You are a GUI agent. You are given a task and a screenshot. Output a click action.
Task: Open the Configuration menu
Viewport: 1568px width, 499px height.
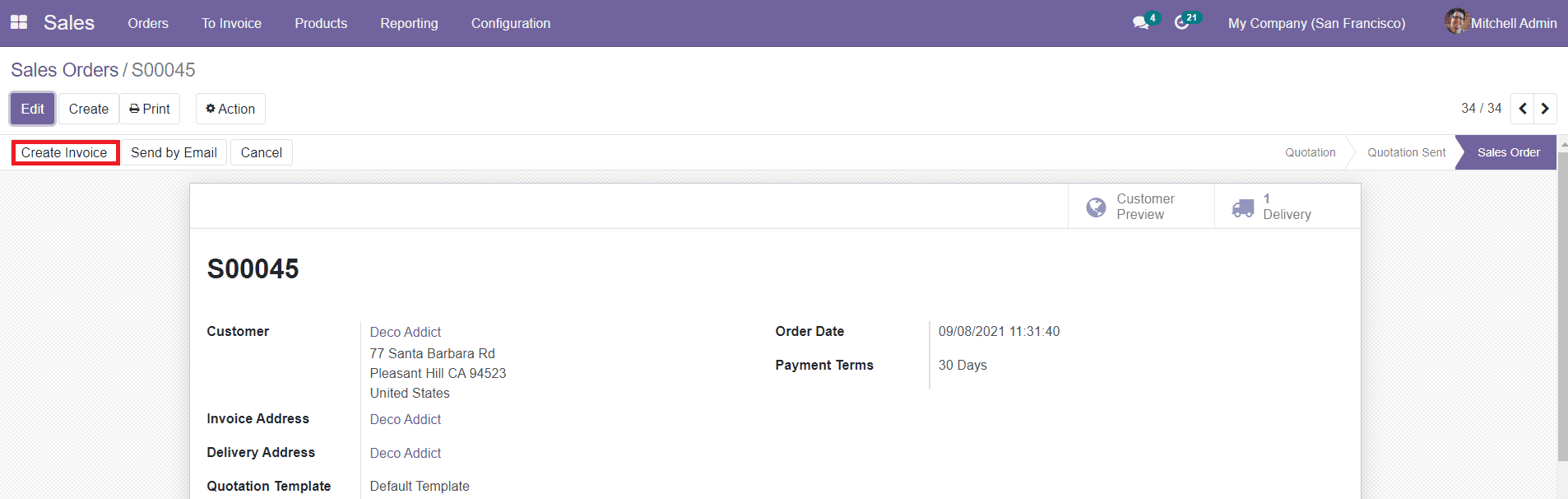tap(510, 23)
